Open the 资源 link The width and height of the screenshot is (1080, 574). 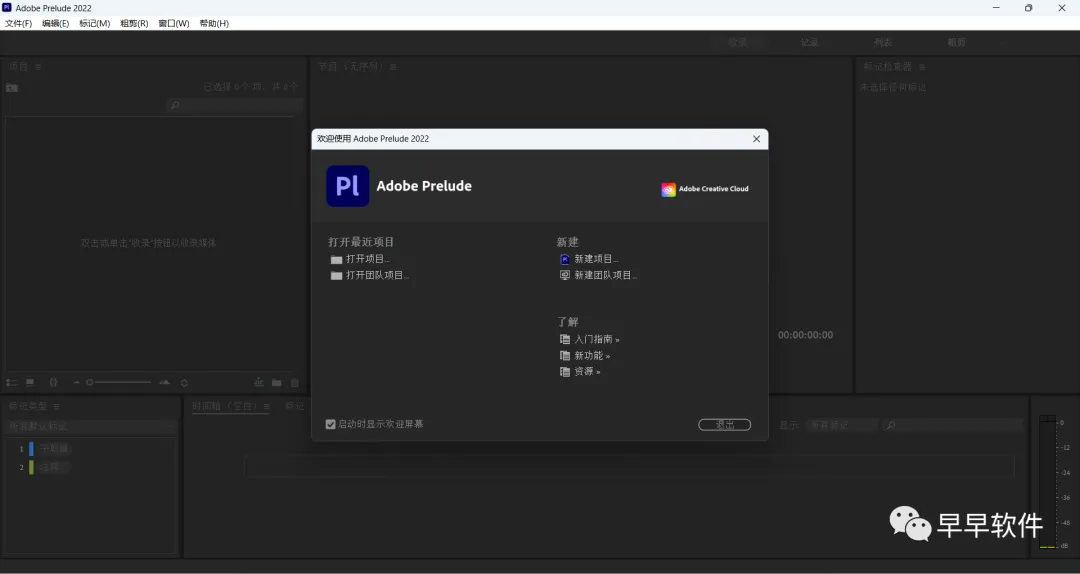click(588, 371)
